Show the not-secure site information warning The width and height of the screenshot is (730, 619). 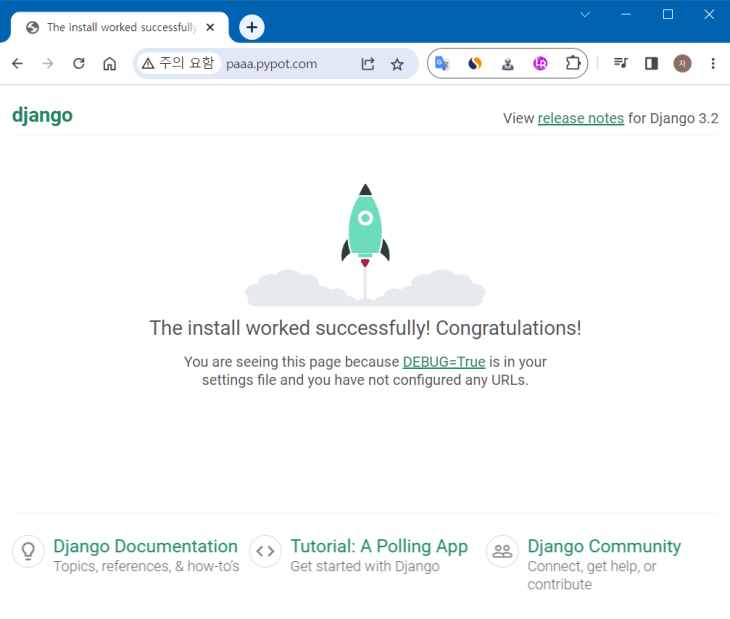(177, 64)
